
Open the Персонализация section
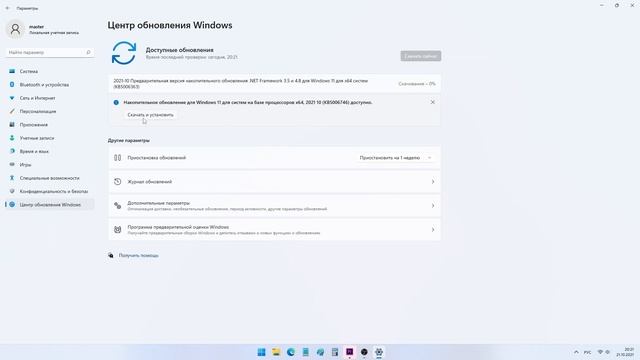point(49,111)
